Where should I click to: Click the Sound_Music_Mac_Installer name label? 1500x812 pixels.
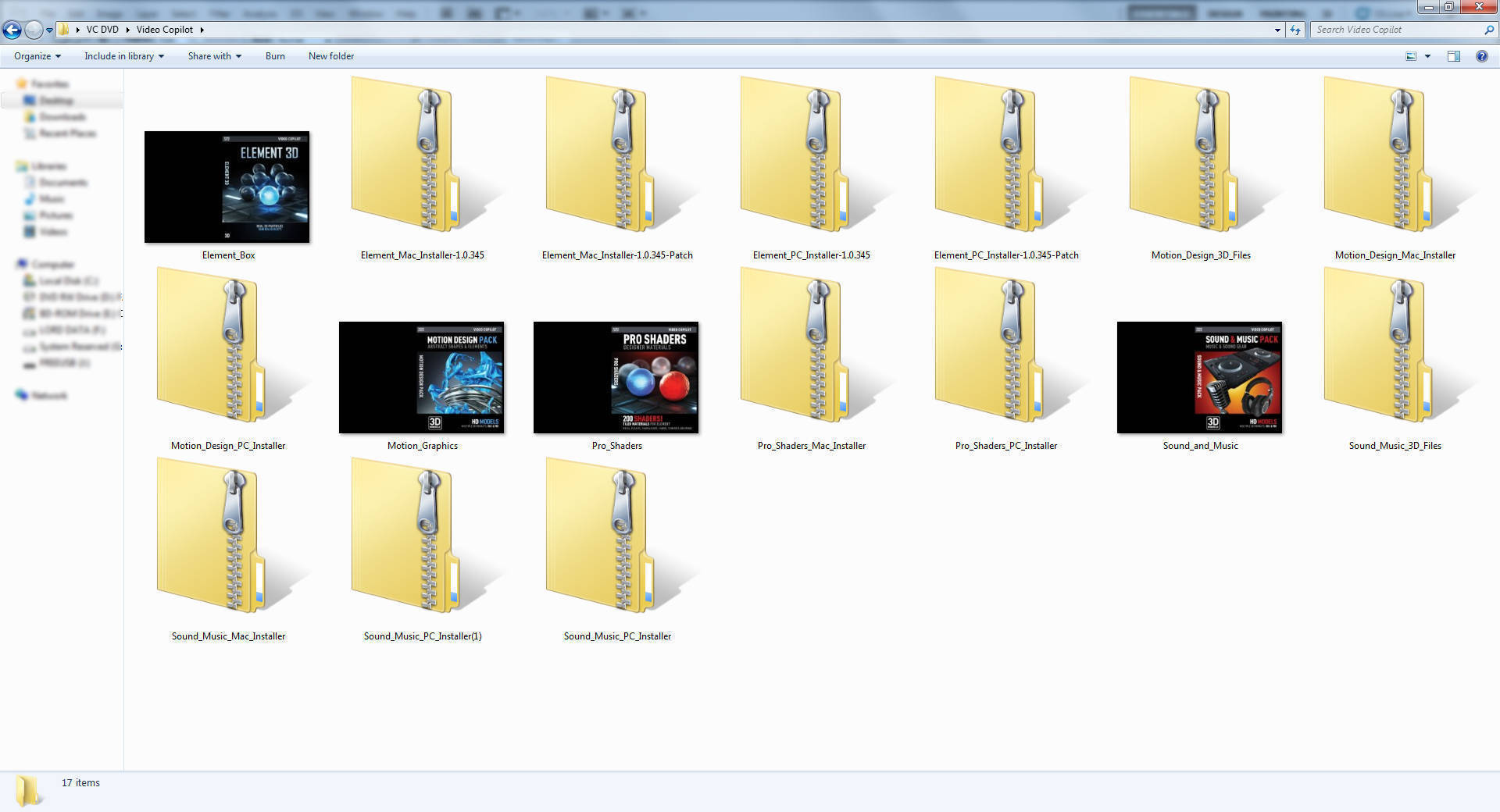click(x=228, y=636)
